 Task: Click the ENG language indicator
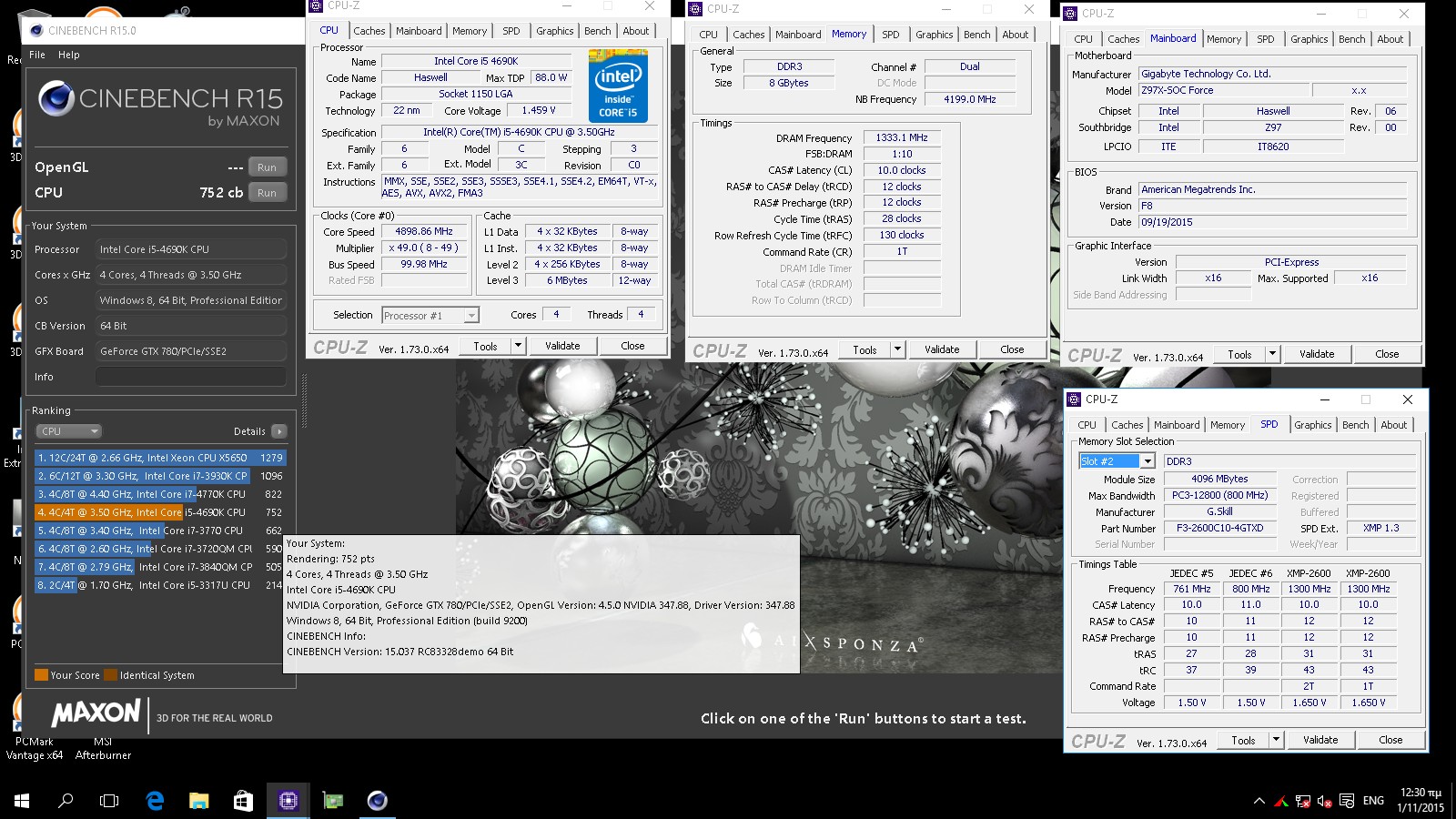1373,801
